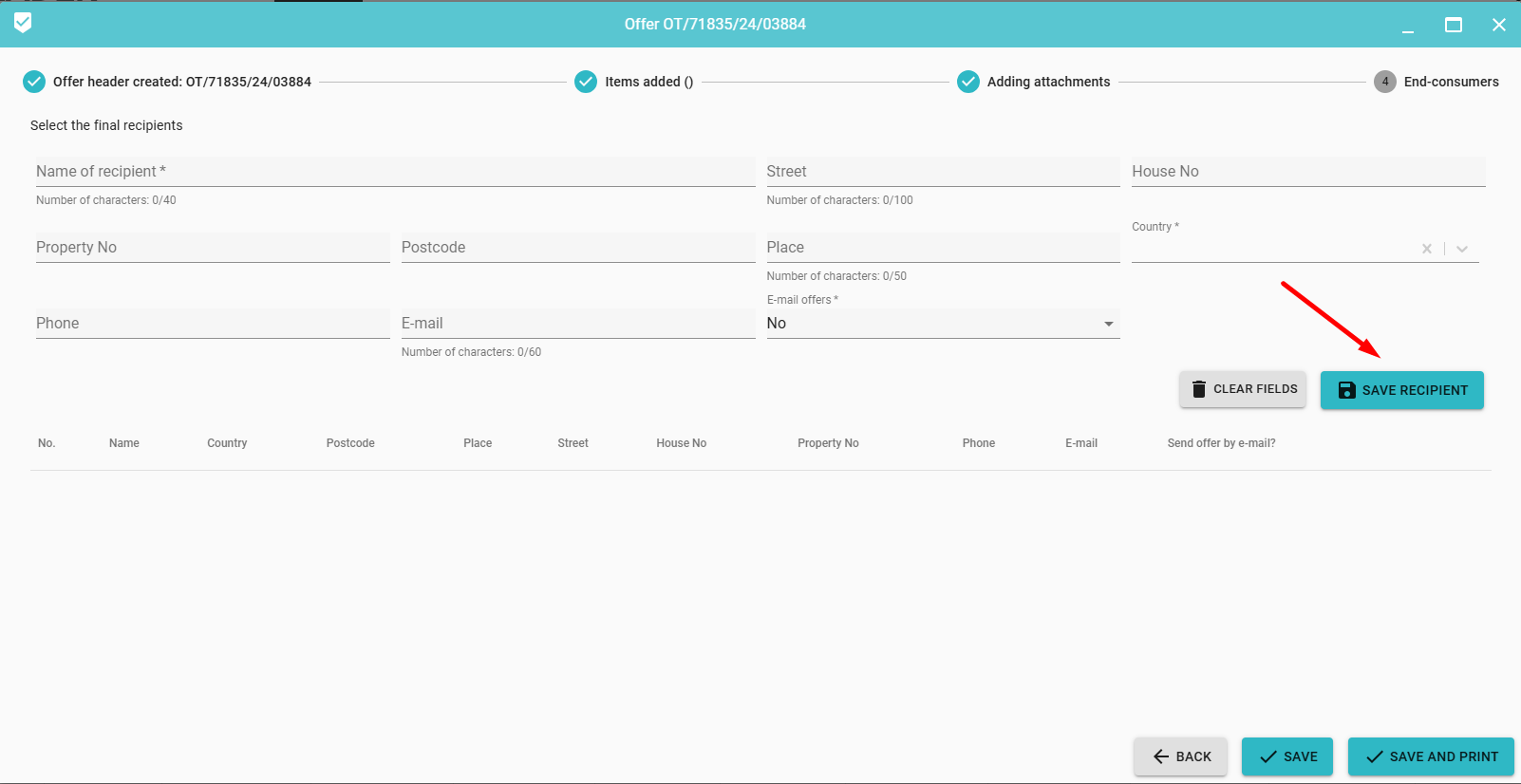Click into the Street input field
The height and width of the screenshot is (784, 1521).
942,172
